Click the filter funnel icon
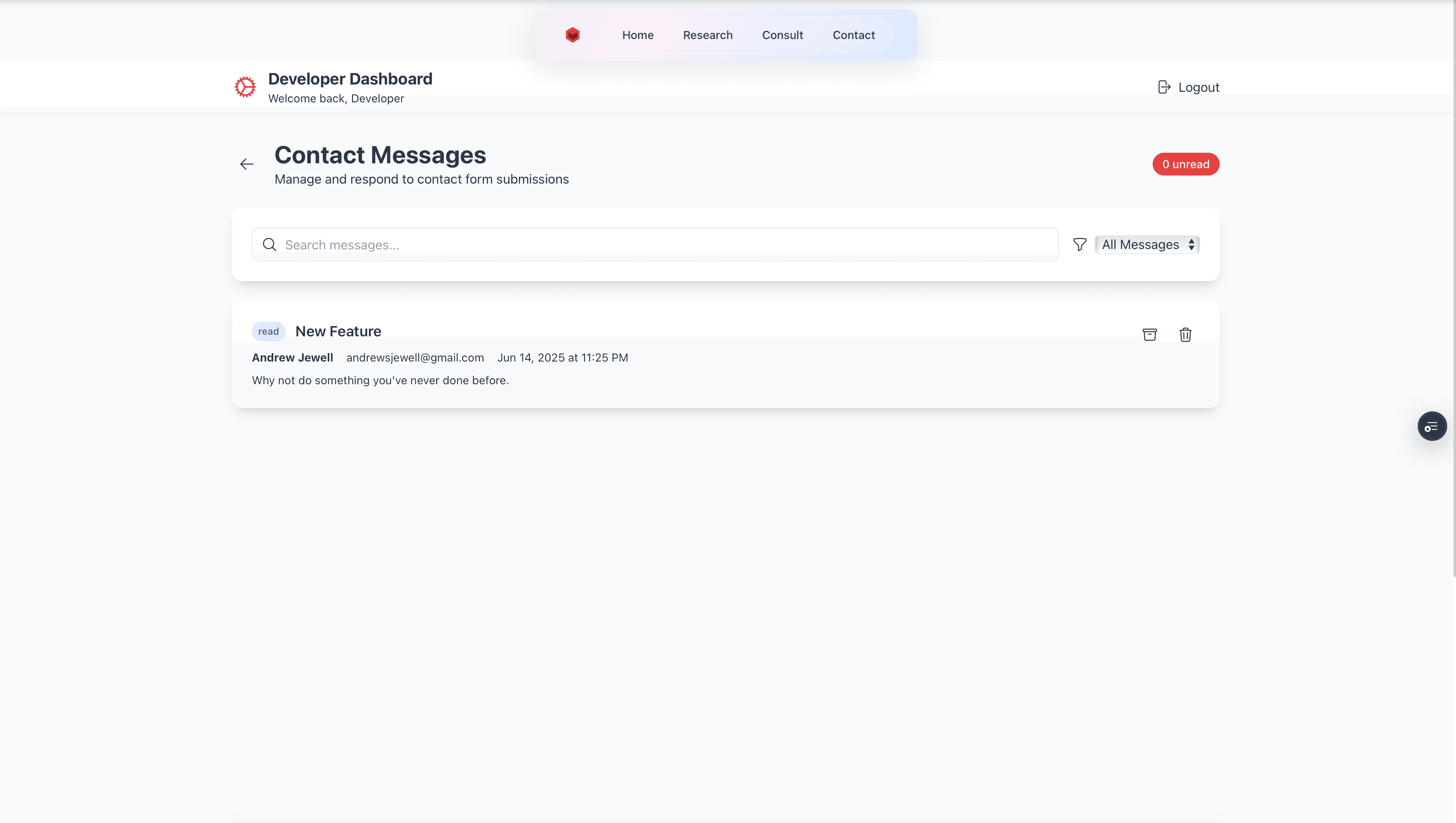The height and width of the screenshot is (823, 1456). [x=1080, y=245]
